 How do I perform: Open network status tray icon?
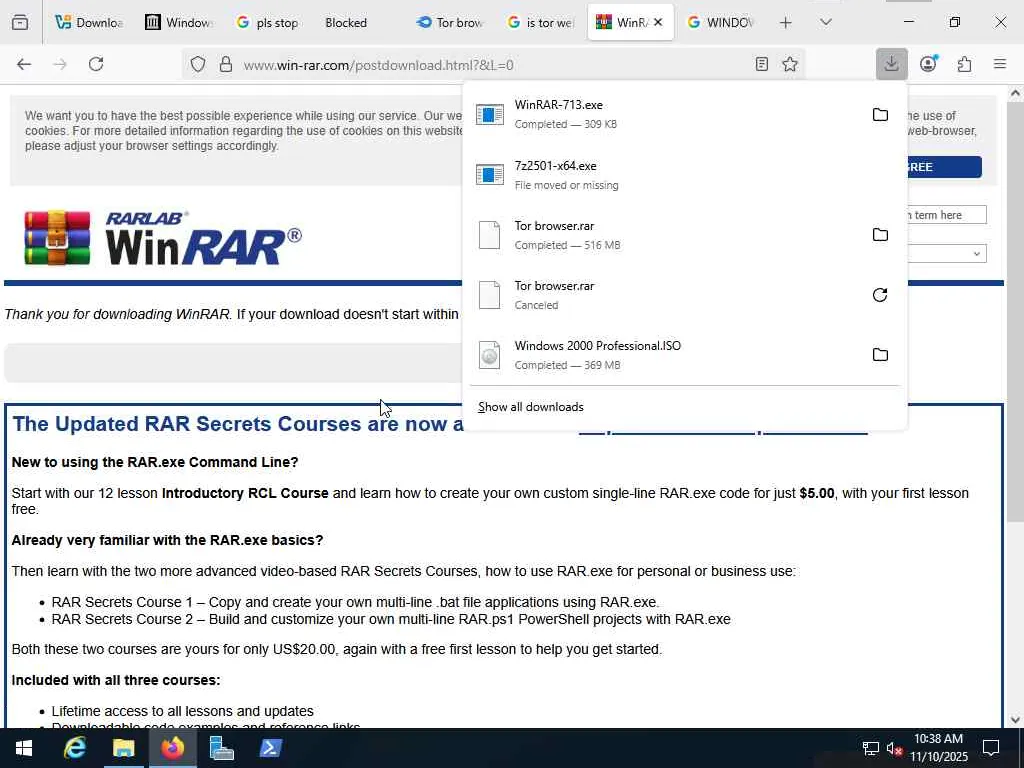[871, 748]
